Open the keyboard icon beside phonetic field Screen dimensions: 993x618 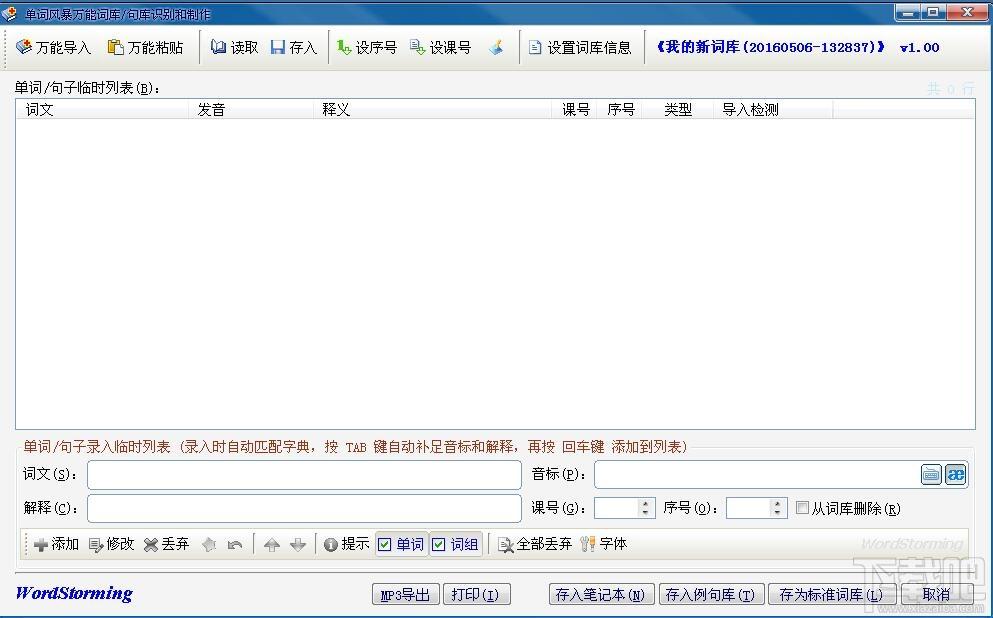pyautogui.click(x=931, y=474)
